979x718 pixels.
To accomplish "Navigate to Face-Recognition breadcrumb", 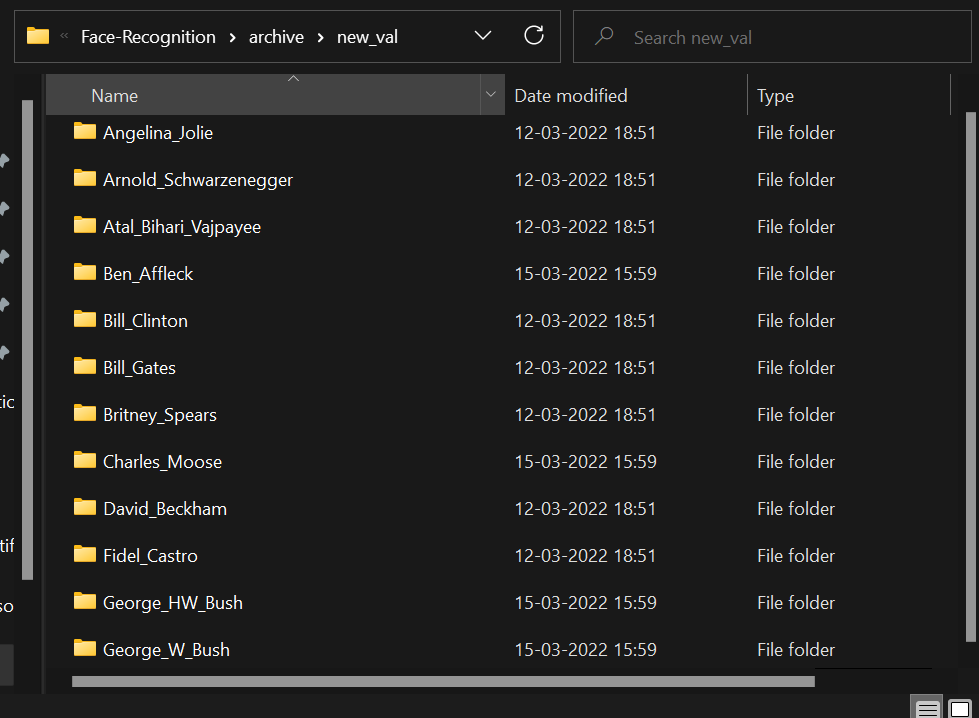I will click(148, 37).
